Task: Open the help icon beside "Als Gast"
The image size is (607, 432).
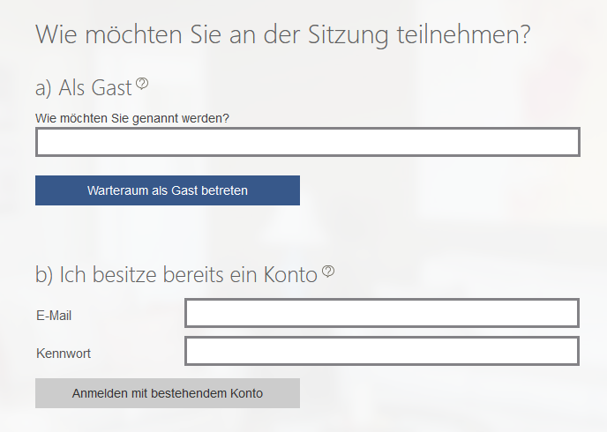Action: (142, 83)
